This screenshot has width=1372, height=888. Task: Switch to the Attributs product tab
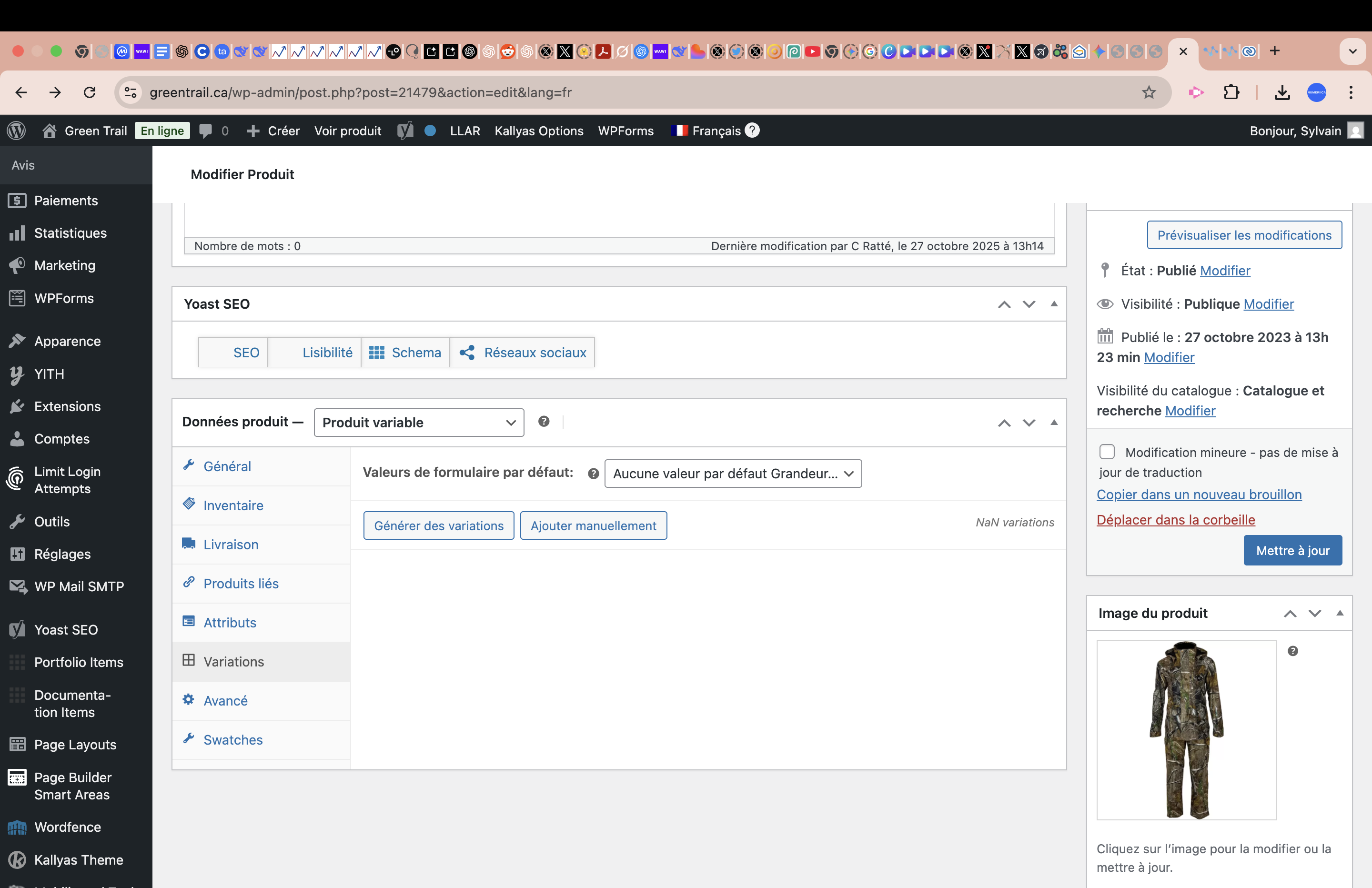click(230, 623)
